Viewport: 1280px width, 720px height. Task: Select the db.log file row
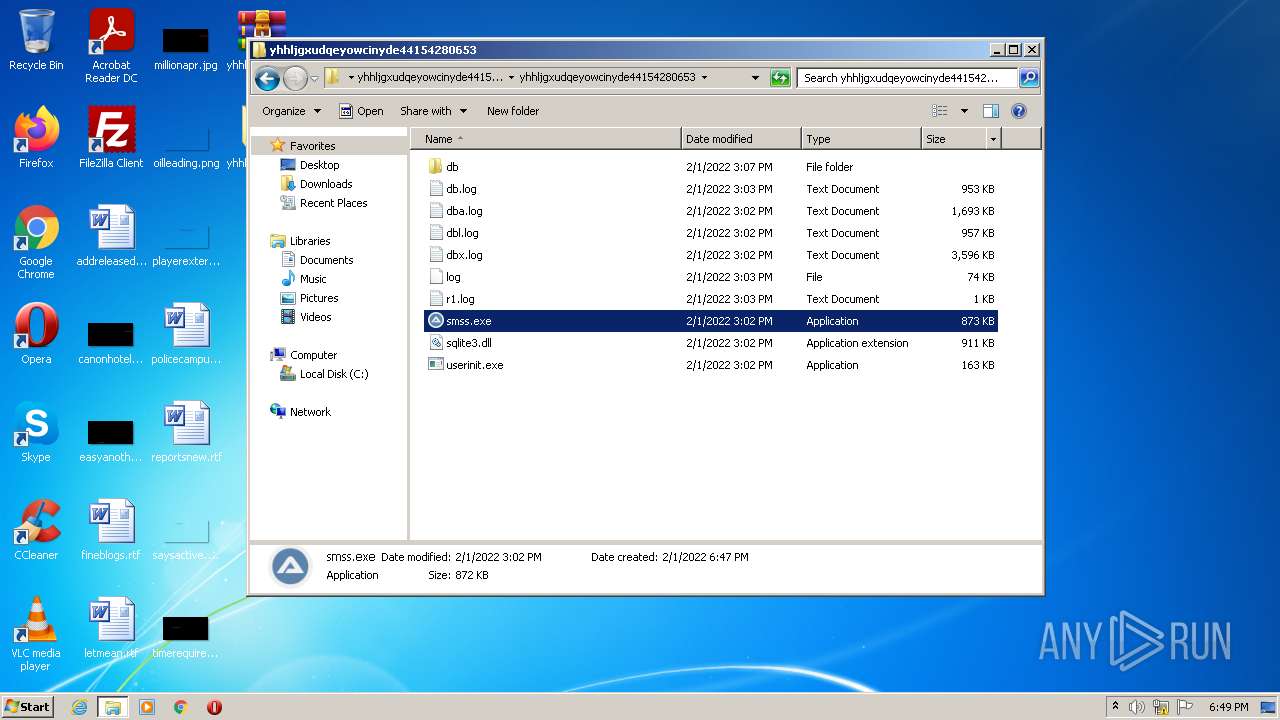(x=711, y=189)
